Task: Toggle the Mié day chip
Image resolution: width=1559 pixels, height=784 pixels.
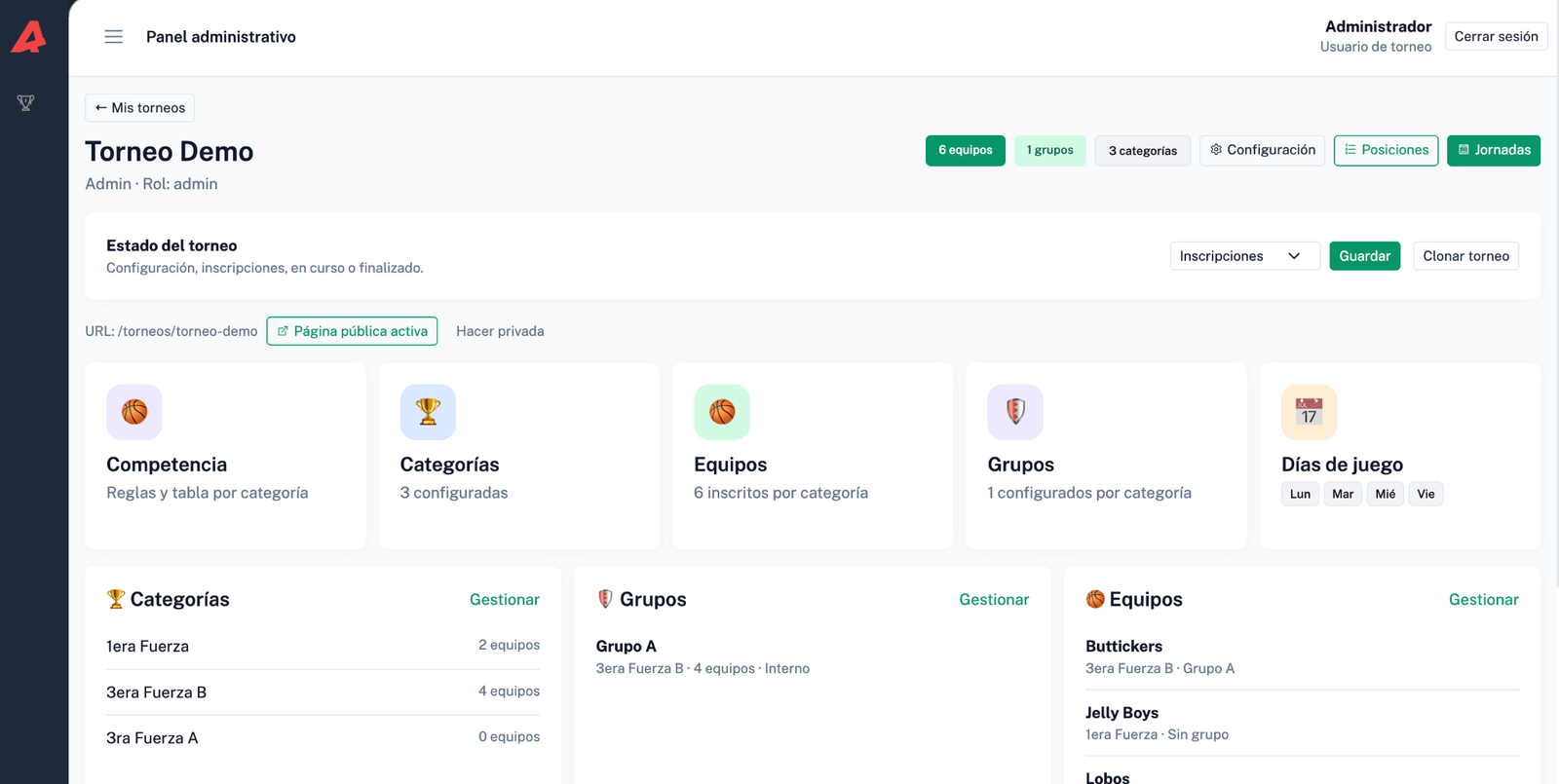Action: (x=1386, y=494)
